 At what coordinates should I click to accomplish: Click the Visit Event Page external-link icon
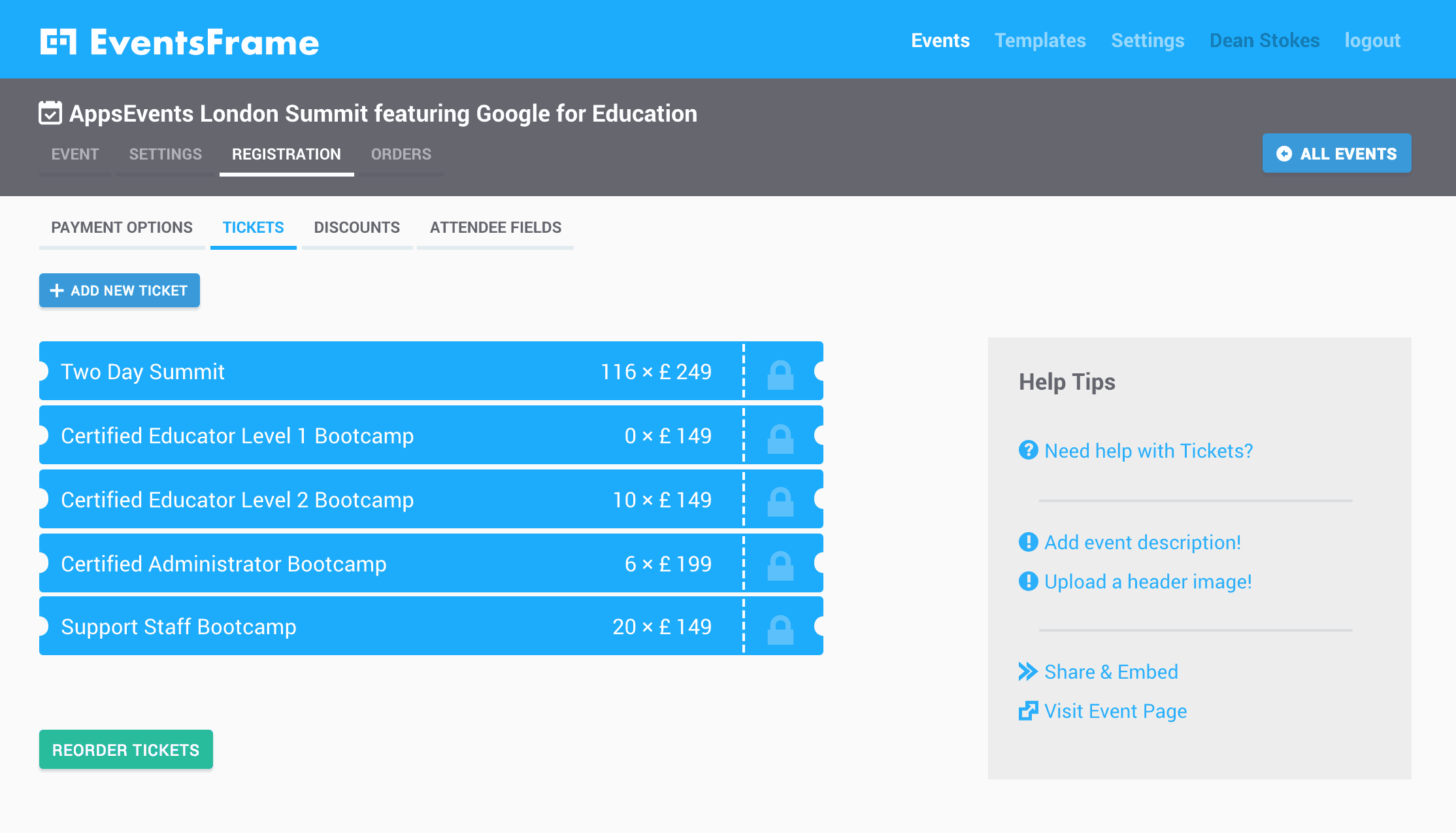coord(1028,711)
